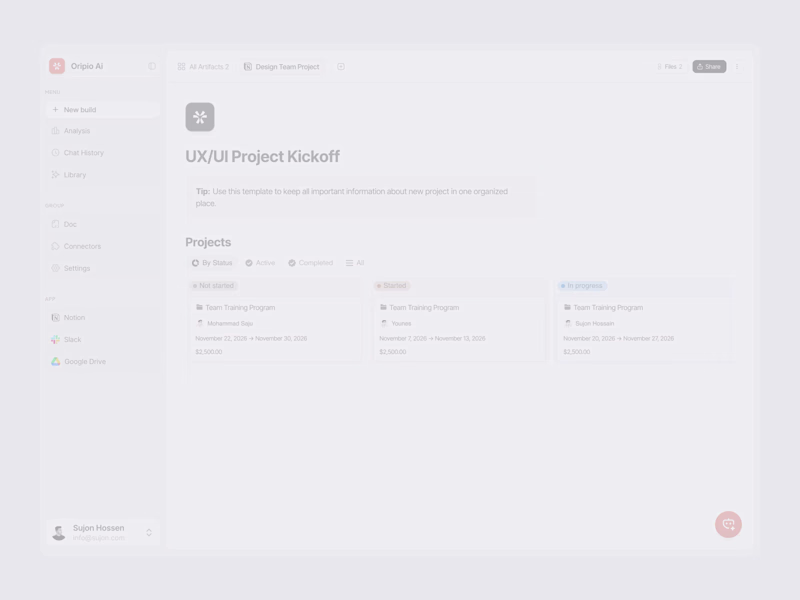This screenshot has height=600, width=800.
Task: Open the Settings page
Action: [x=103, y=268]
